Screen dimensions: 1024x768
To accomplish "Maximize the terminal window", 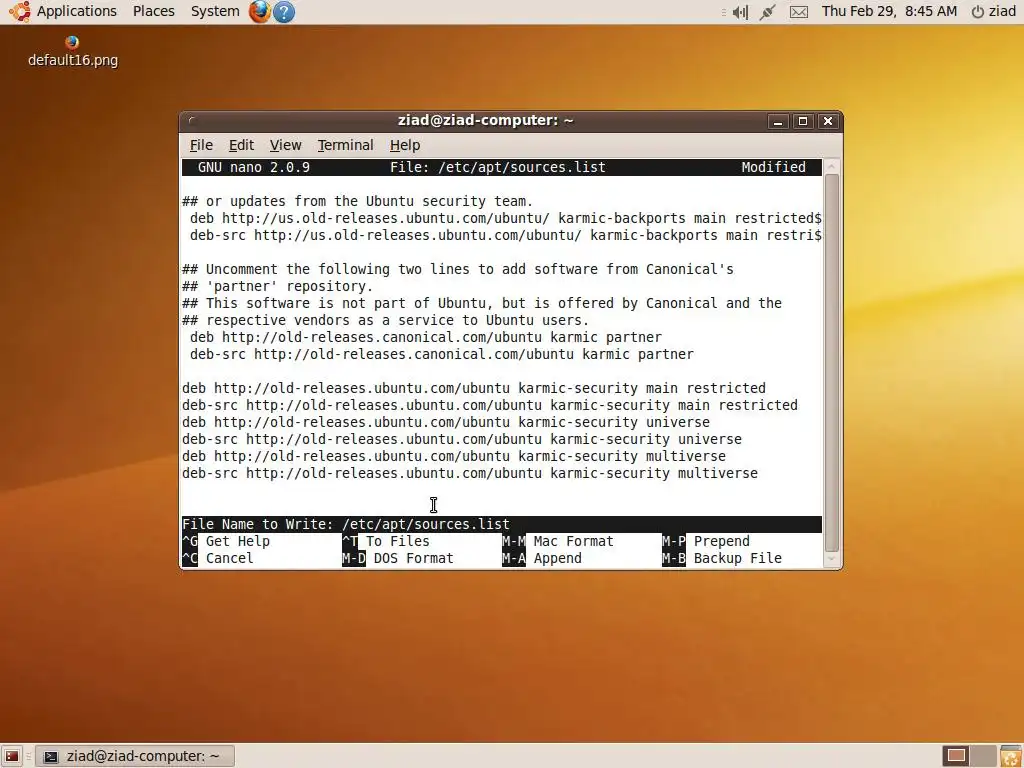I will click(803, 121).
